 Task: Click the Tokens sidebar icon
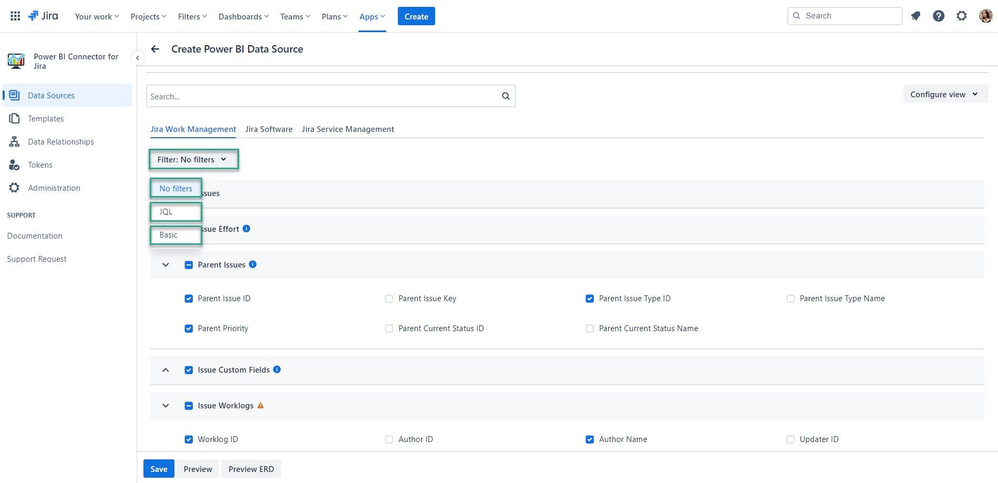(x=14, y=165)
